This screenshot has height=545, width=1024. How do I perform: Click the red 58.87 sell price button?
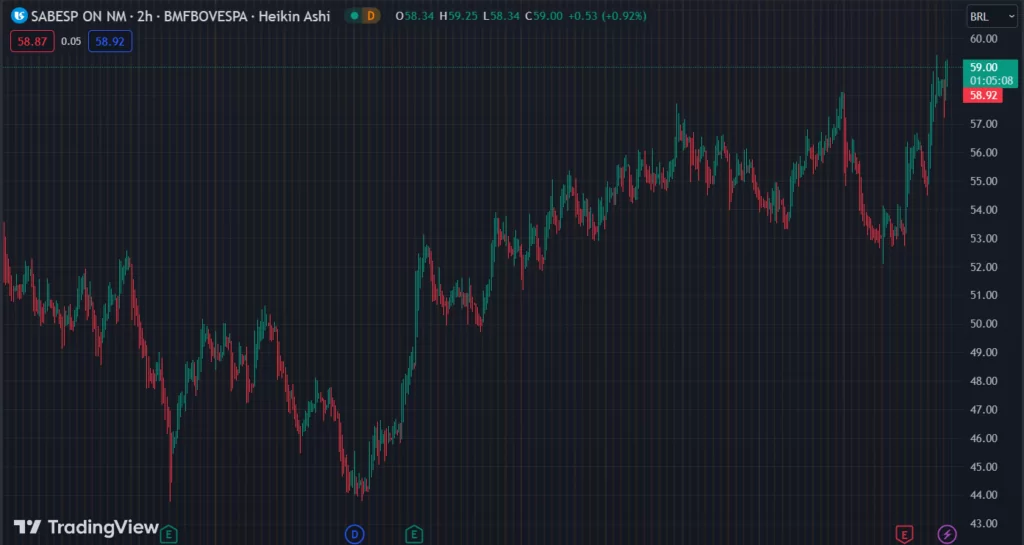(x=32, y=42)
